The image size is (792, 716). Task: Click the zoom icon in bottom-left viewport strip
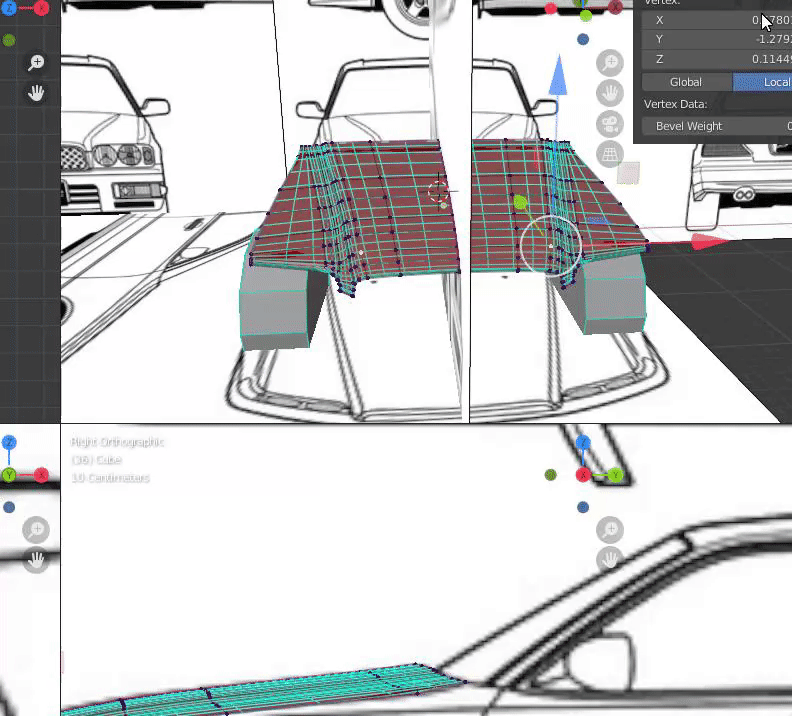point(36,530)
